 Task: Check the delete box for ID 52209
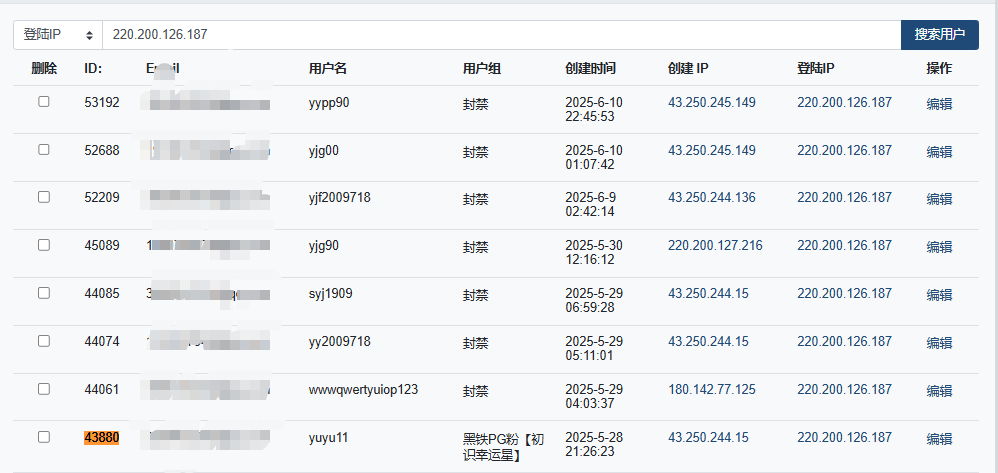tap(43, 197)
